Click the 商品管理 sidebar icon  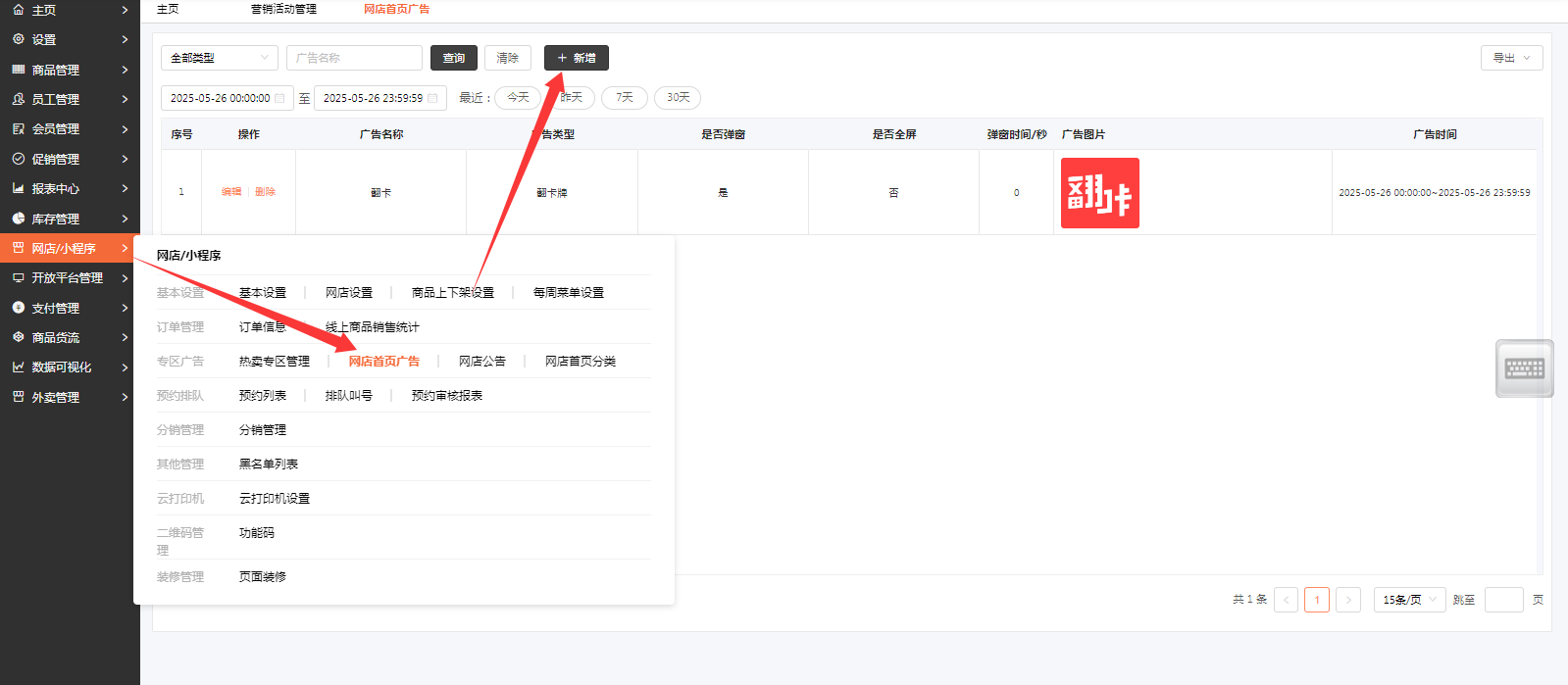[18, 70]
